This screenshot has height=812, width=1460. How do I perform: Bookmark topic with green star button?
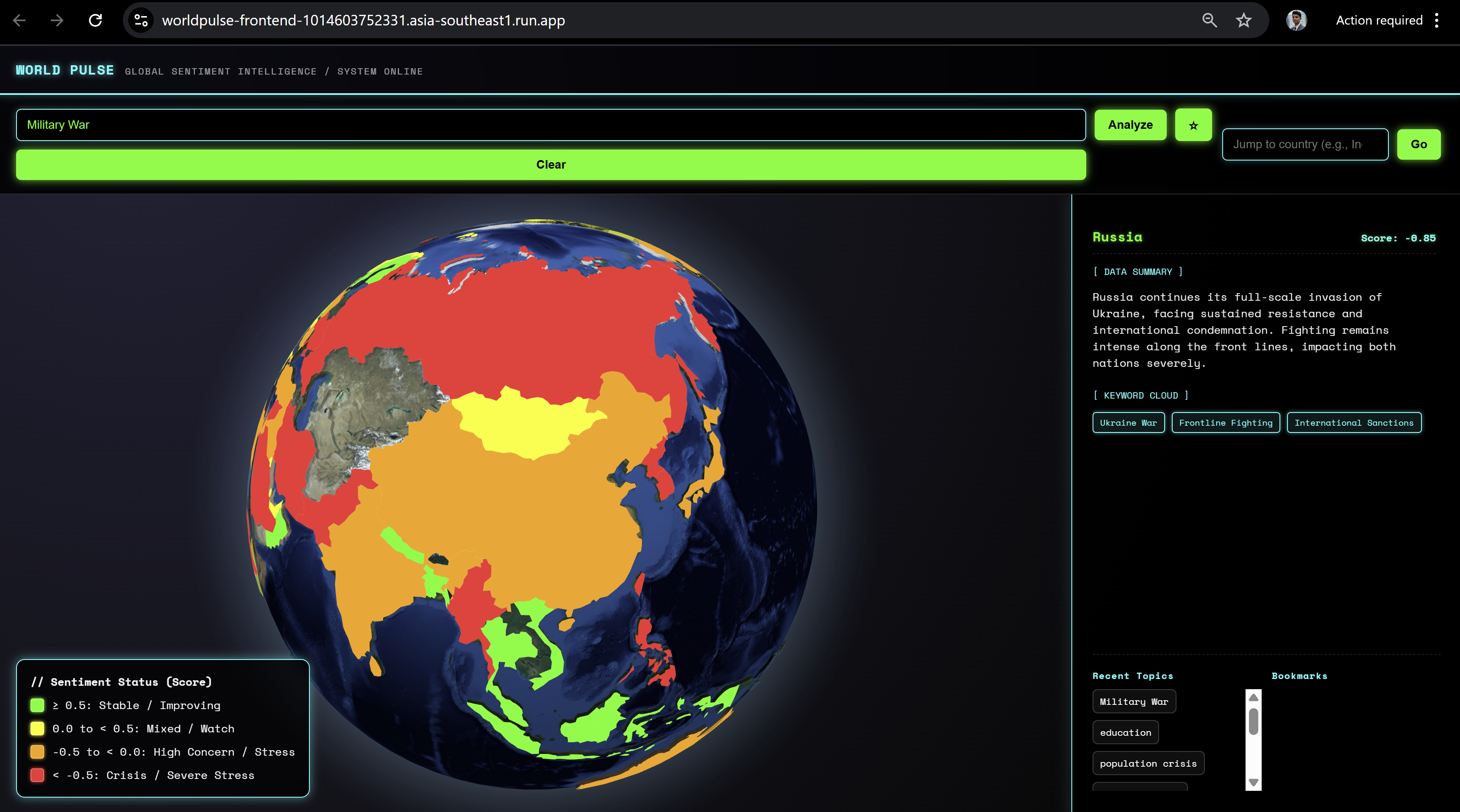[1193, 125]
